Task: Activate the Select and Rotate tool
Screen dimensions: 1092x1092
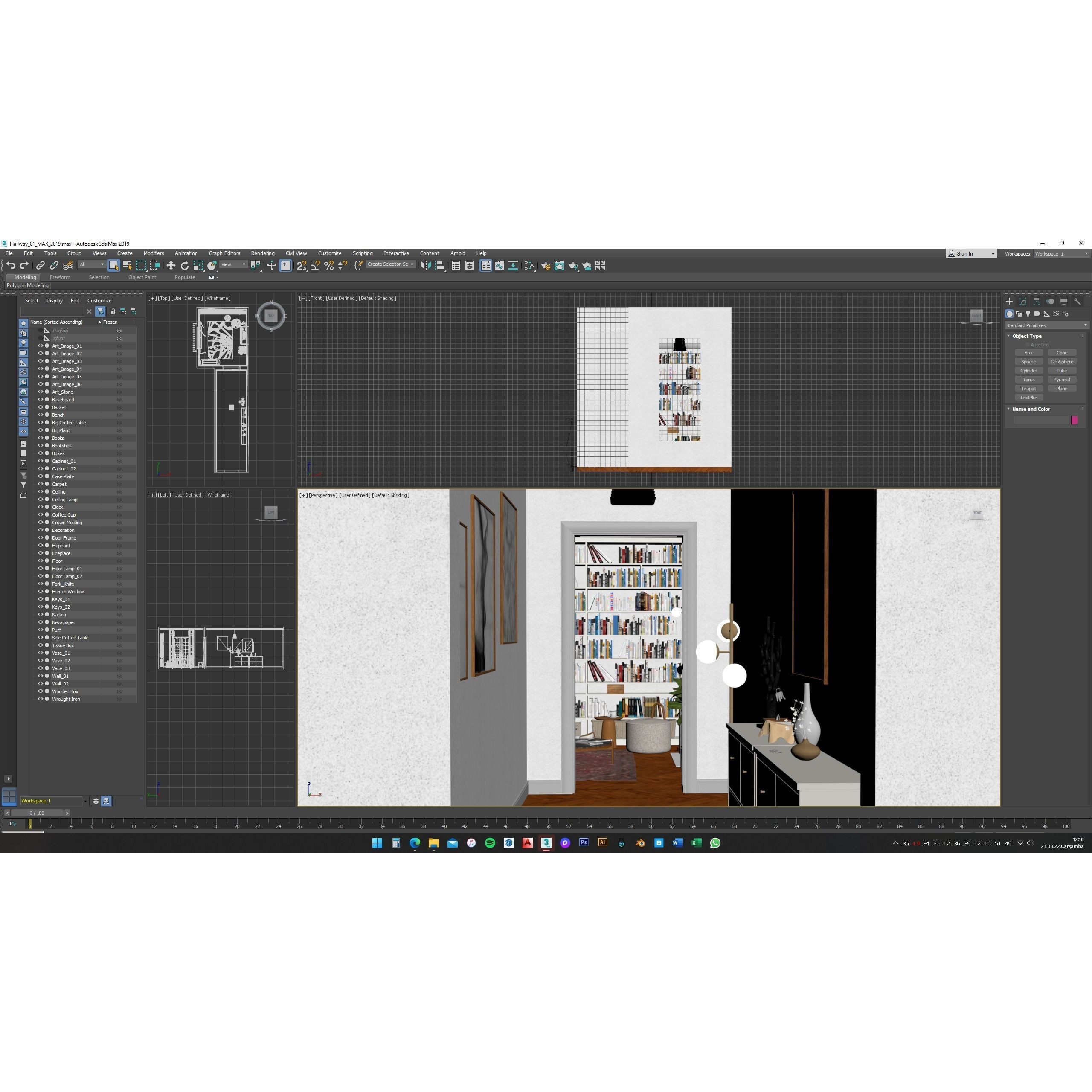Action: coord(185,266)
